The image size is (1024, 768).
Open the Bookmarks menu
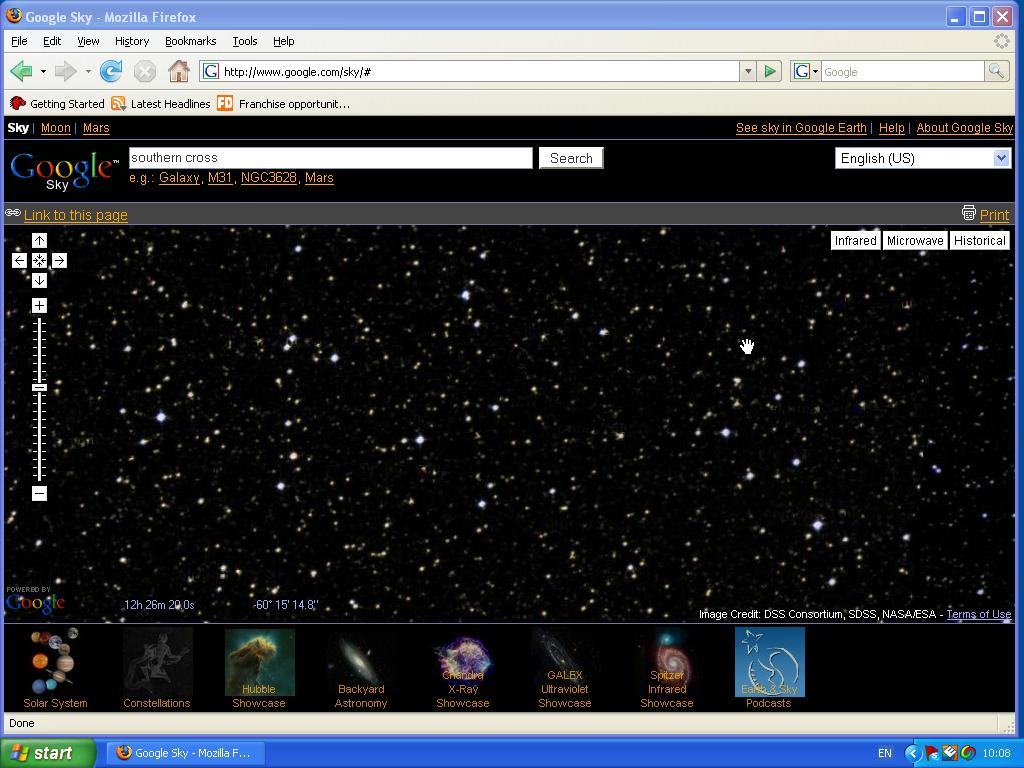coord(190,41)
